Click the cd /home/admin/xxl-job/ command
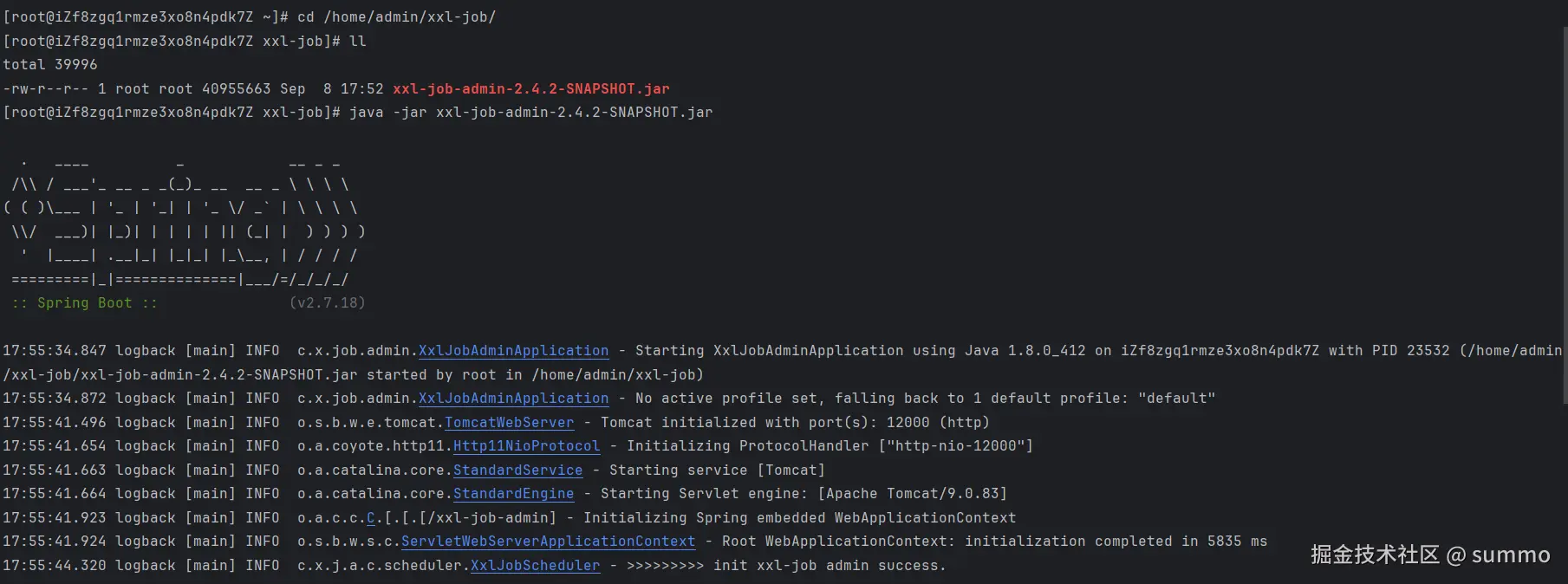 pyautogui.click(x=396, y=17)
